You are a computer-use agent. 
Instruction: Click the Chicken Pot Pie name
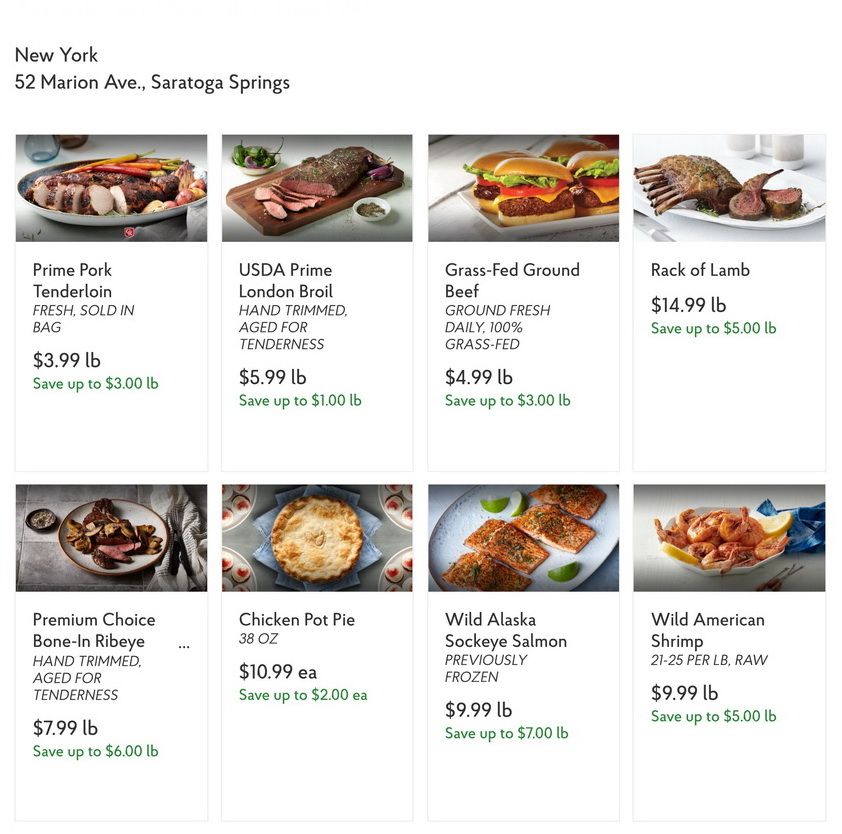tap(295, 619)
